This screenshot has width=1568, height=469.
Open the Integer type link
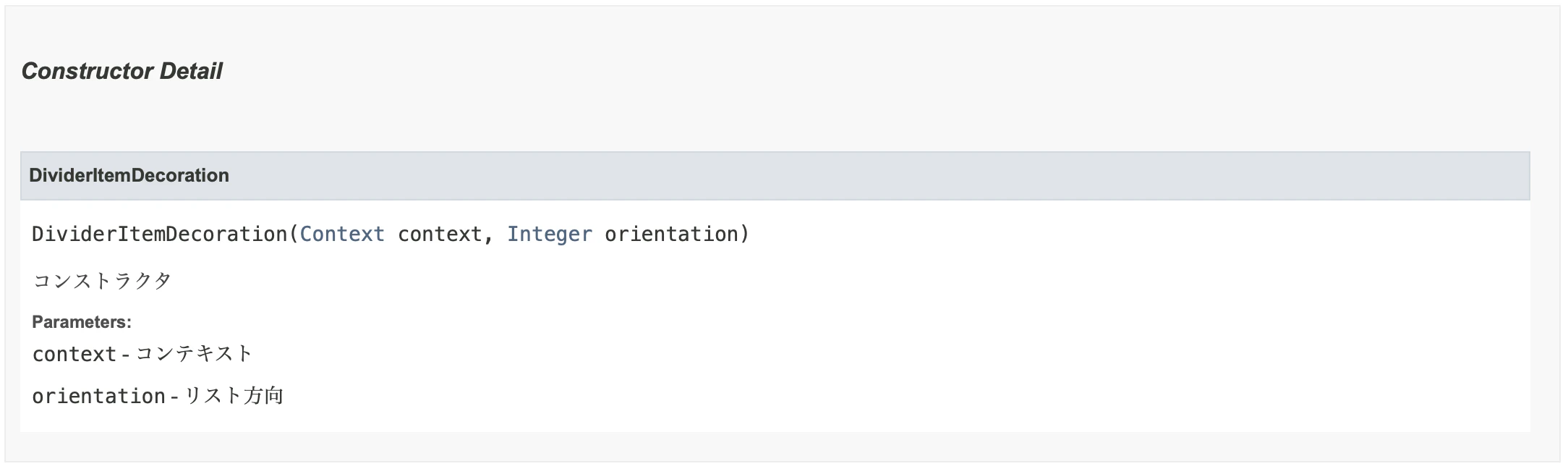(x=549, y=234)
